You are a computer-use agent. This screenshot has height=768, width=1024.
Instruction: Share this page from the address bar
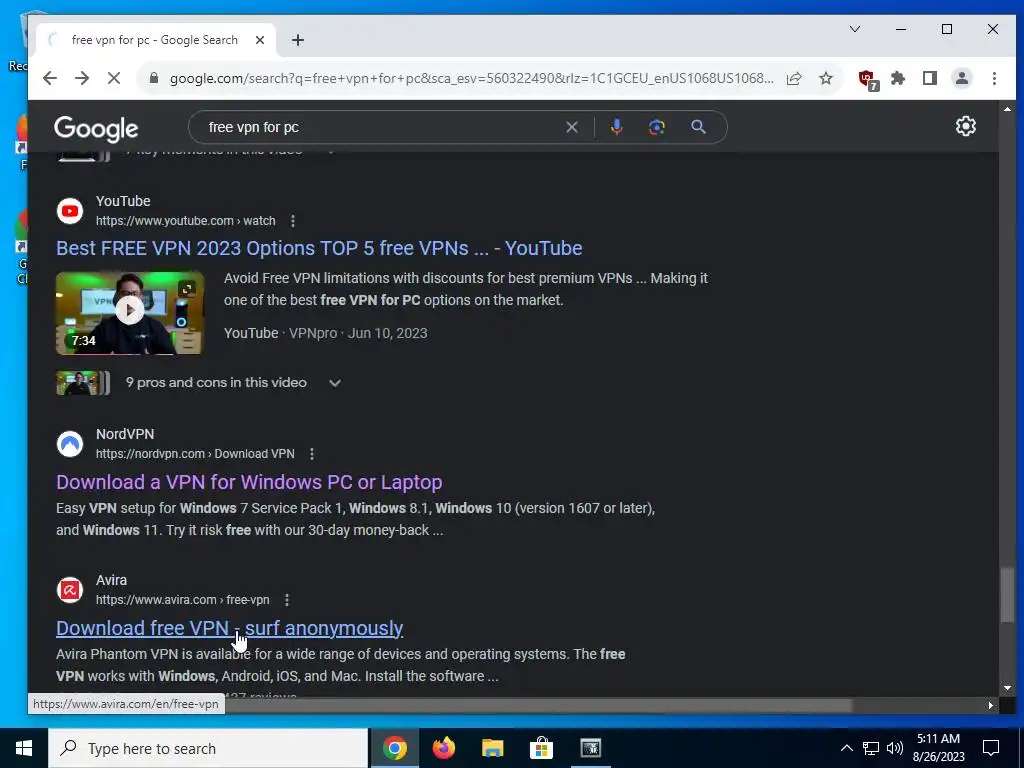coord(794,78)
